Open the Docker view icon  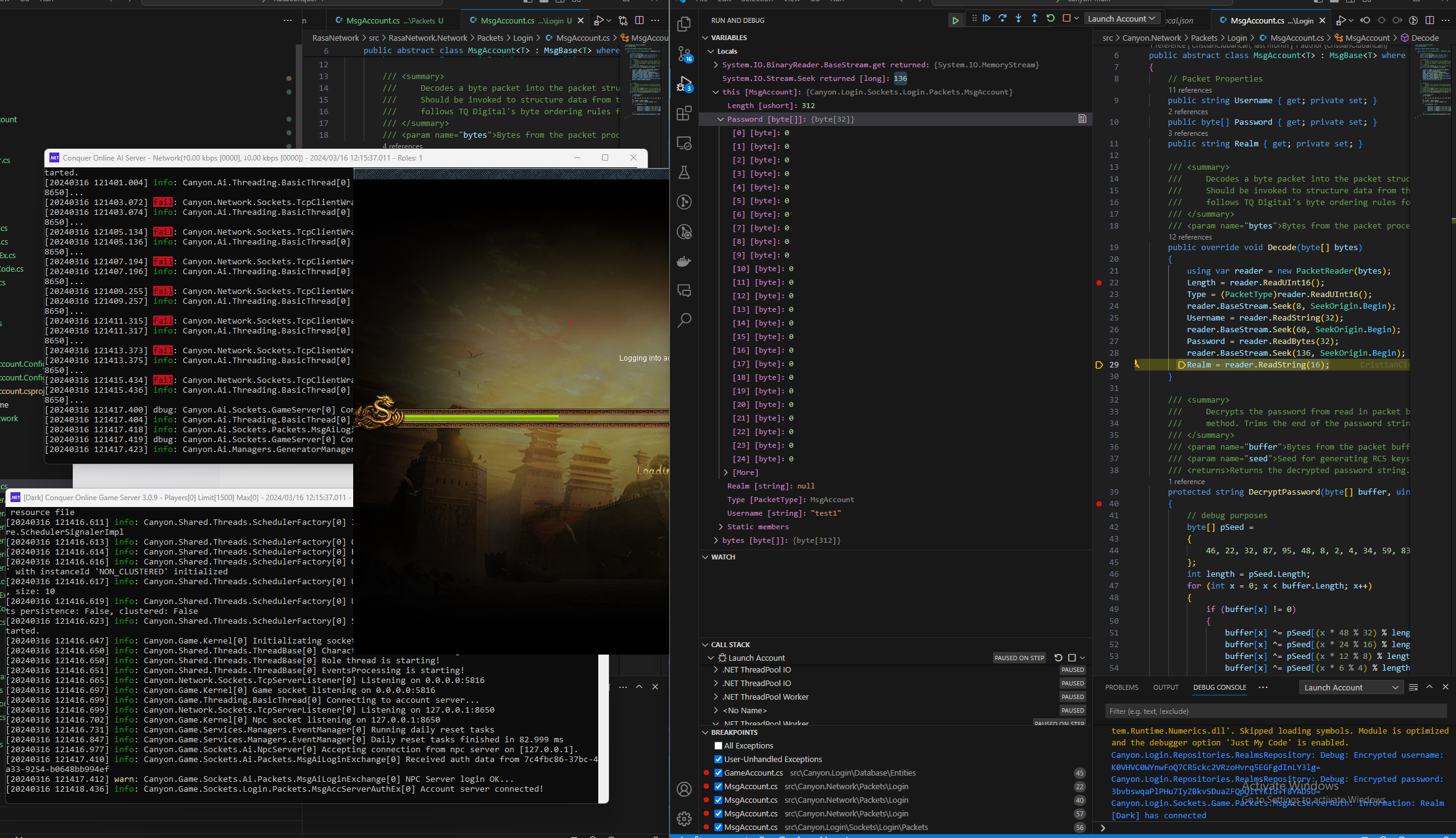tap(684, 261)
